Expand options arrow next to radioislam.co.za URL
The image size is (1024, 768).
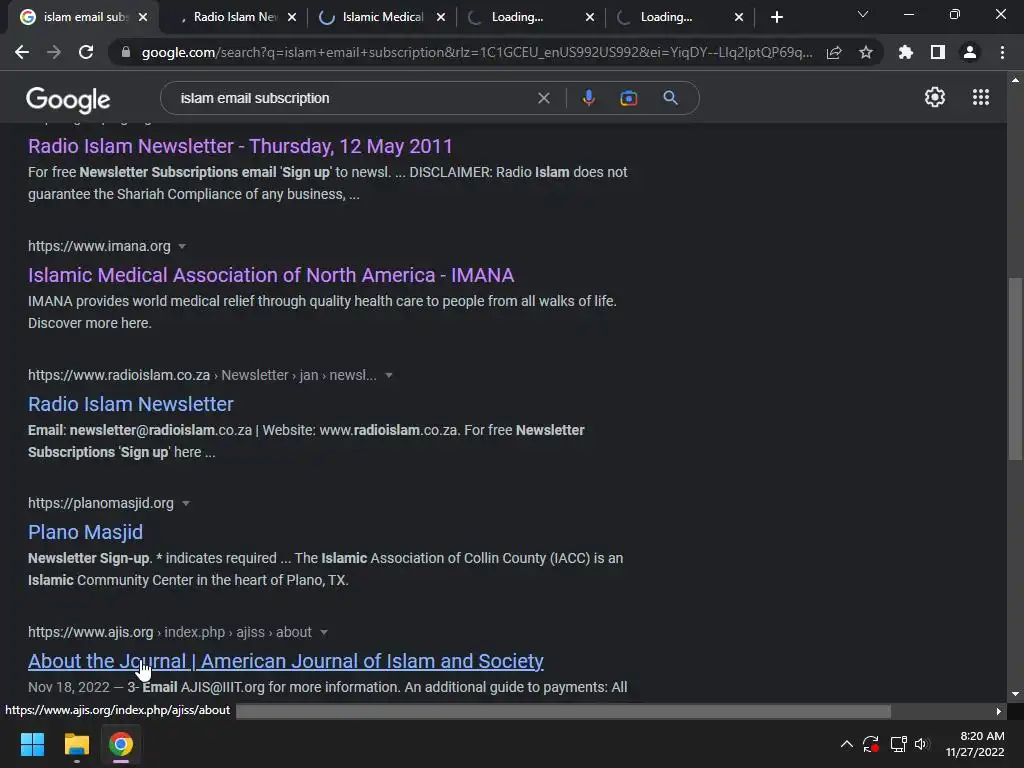(x=389, y=376)
